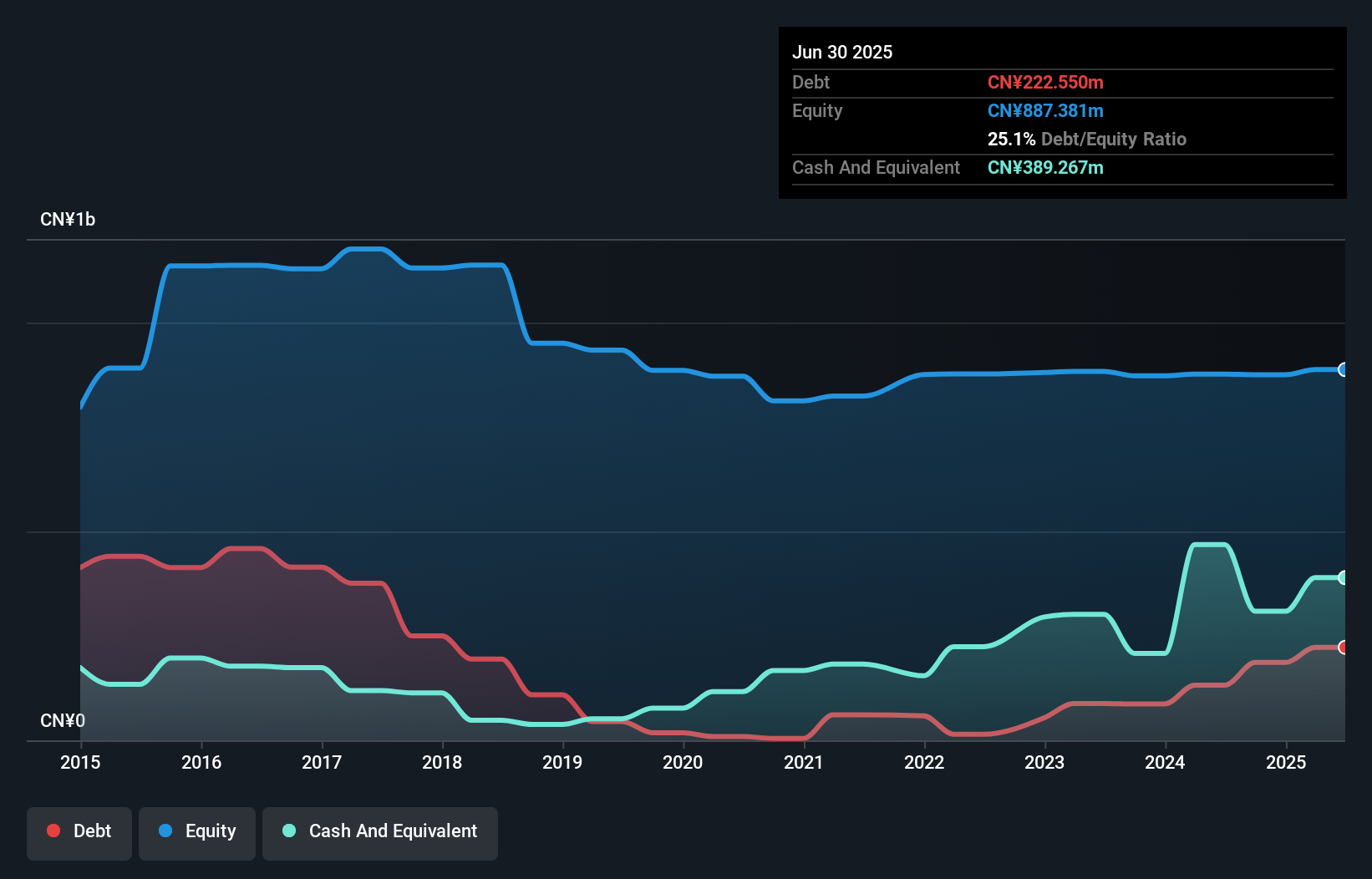Click the Debt end-of-line data marker
Screen dimensions: 1372x879
coord(1344,647)
